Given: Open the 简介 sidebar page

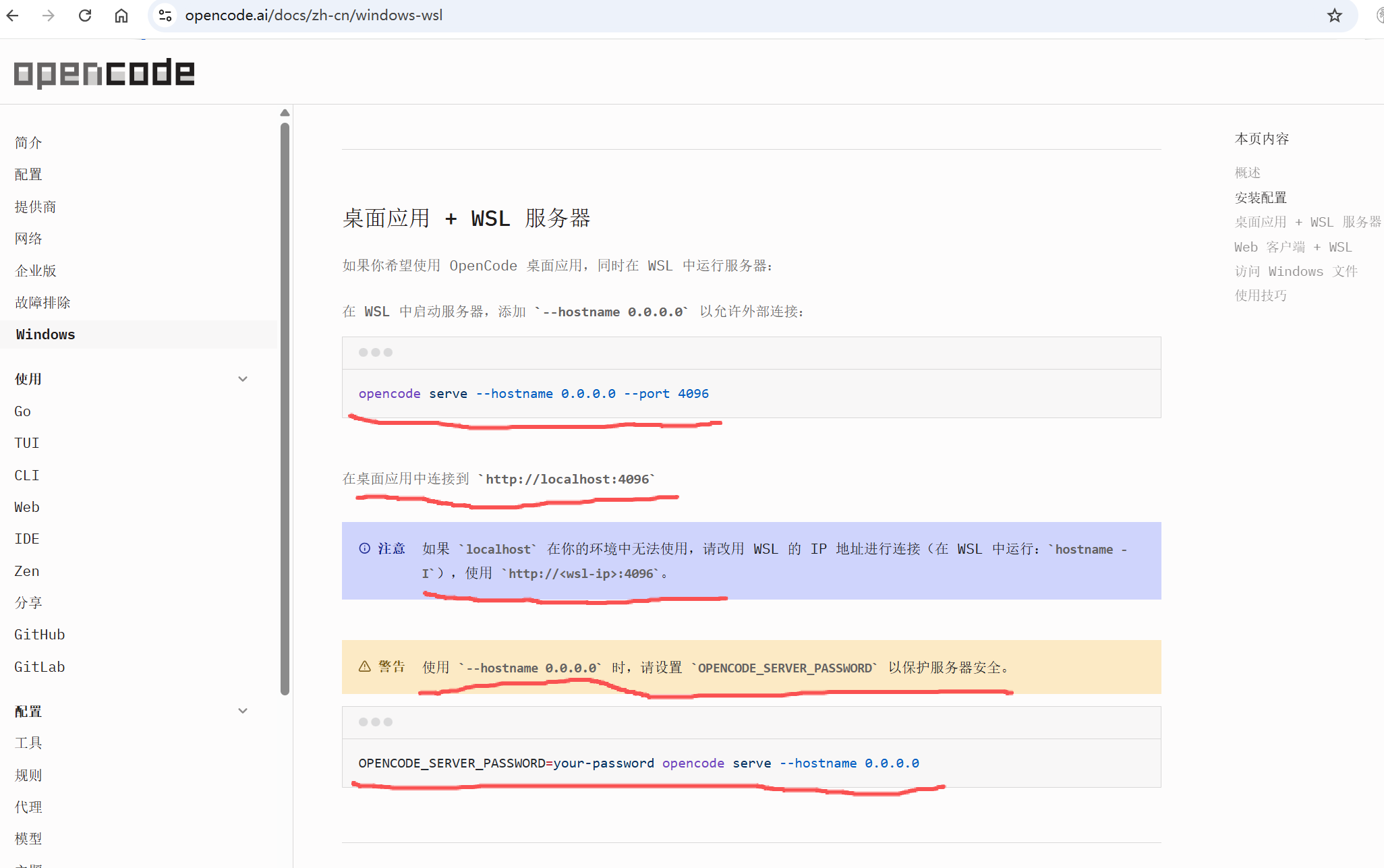Looking at the screenshot, I should click(28, 142).
